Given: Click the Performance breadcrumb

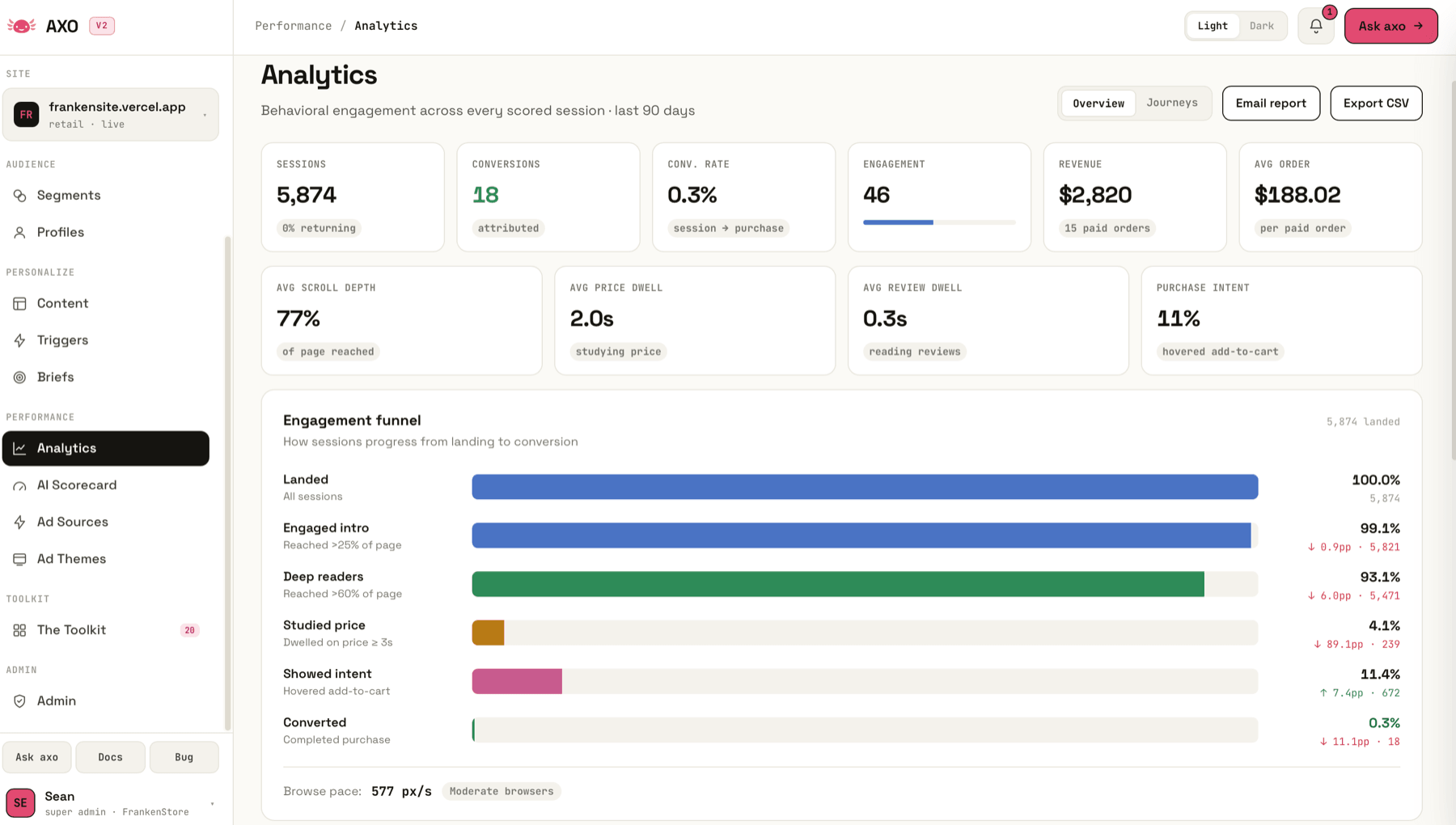Looking at the screenshot, I should (294, 26).
